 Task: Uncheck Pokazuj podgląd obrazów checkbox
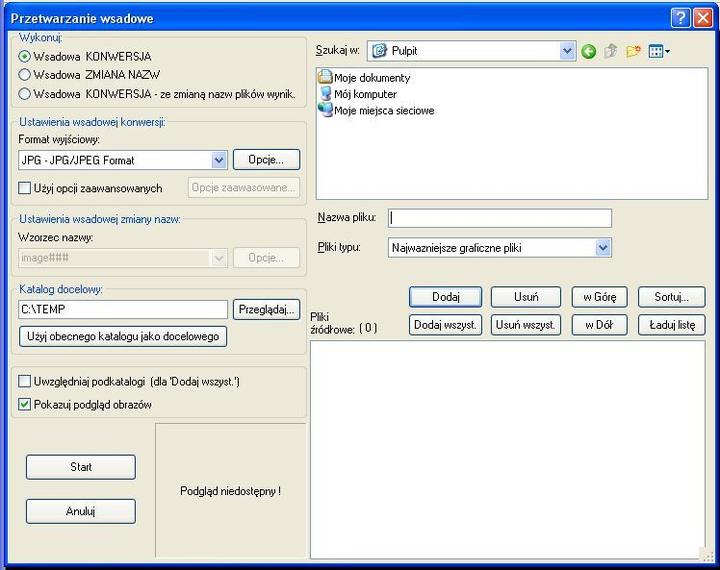pos(26,405)
